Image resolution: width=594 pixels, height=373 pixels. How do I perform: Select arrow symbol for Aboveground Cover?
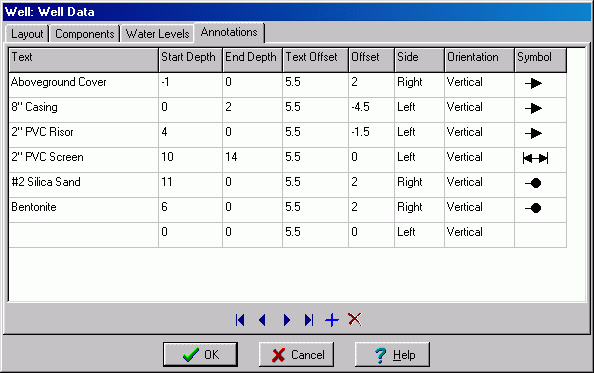pyautogui.click(x=533, y=83)
